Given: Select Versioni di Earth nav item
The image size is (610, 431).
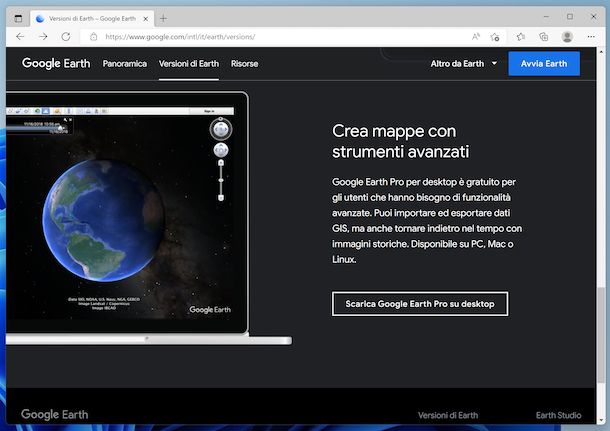Looking at the screenshot, I should tap(189, 63).
